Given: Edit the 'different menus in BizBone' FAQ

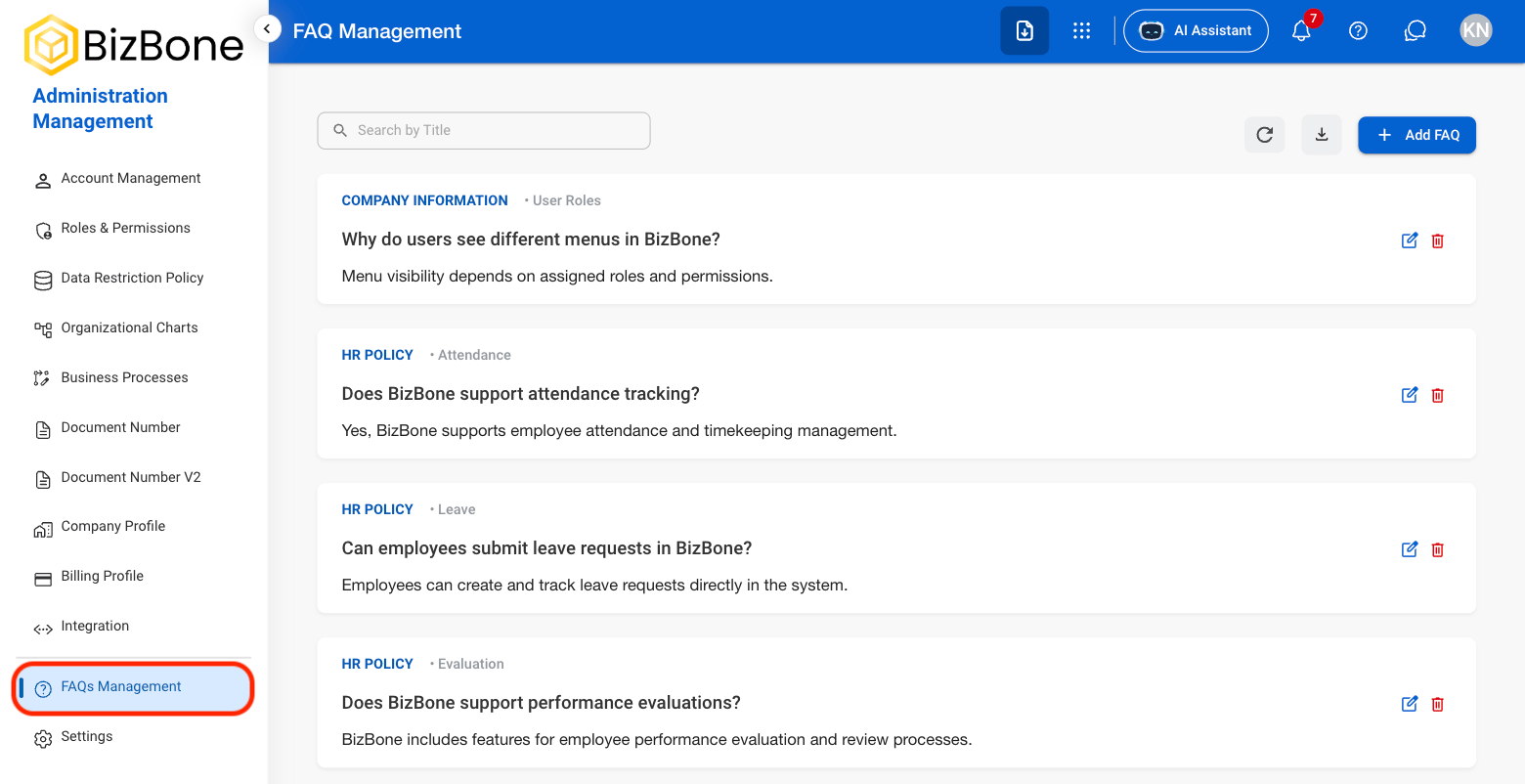Looking at the screenshot, I should [x=1410, y=240].
